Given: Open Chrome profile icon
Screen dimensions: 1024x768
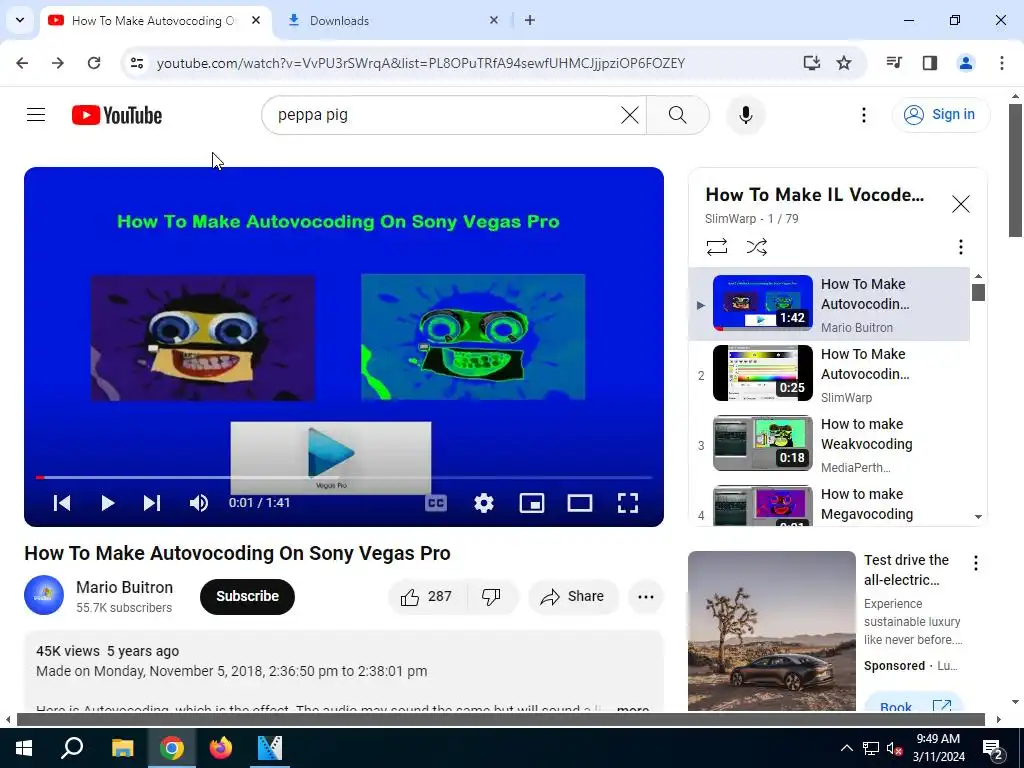Looking at the screenshot, I should tap(965, 63).
